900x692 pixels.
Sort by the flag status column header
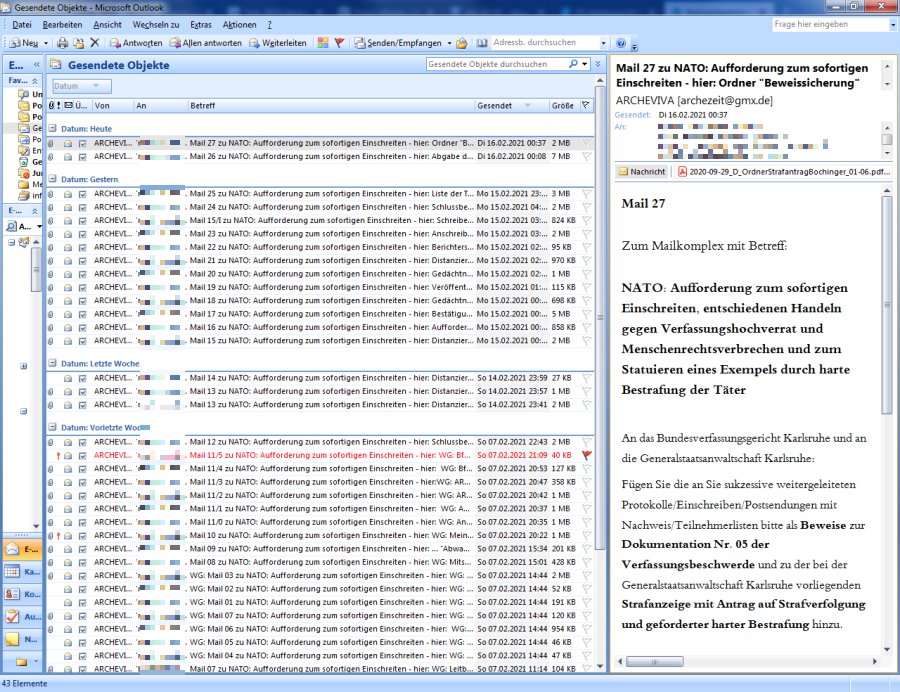pyautogui.click(x=585, y=105)
